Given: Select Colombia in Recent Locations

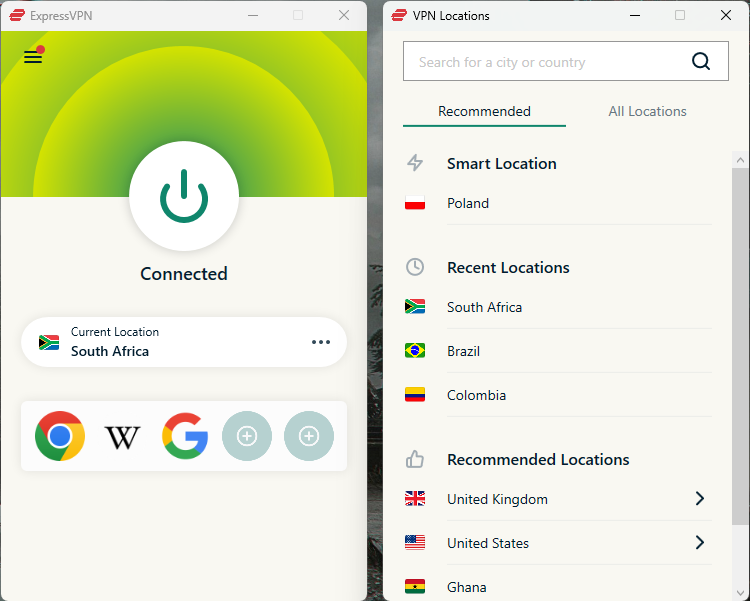Looking at the screenshot, I should point(558,395).
